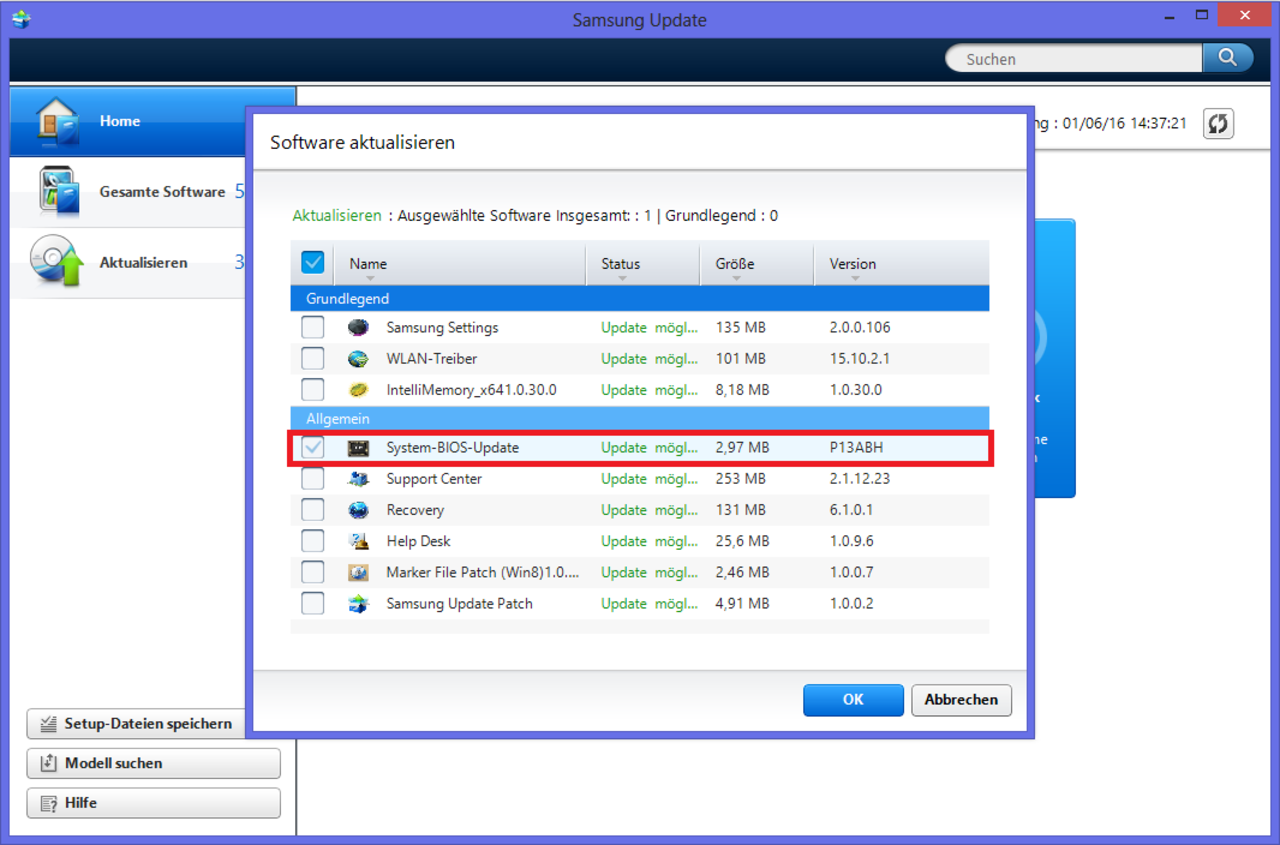Open the Aktualisieren sidebar tab
The image size is (1280, 845).
128,262
